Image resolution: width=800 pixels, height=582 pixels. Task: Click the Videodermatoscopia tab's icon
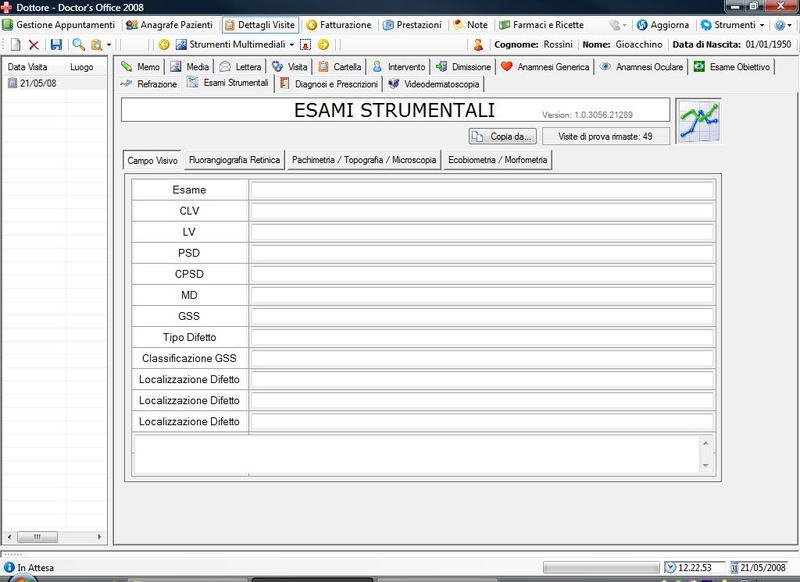point(393,84)
